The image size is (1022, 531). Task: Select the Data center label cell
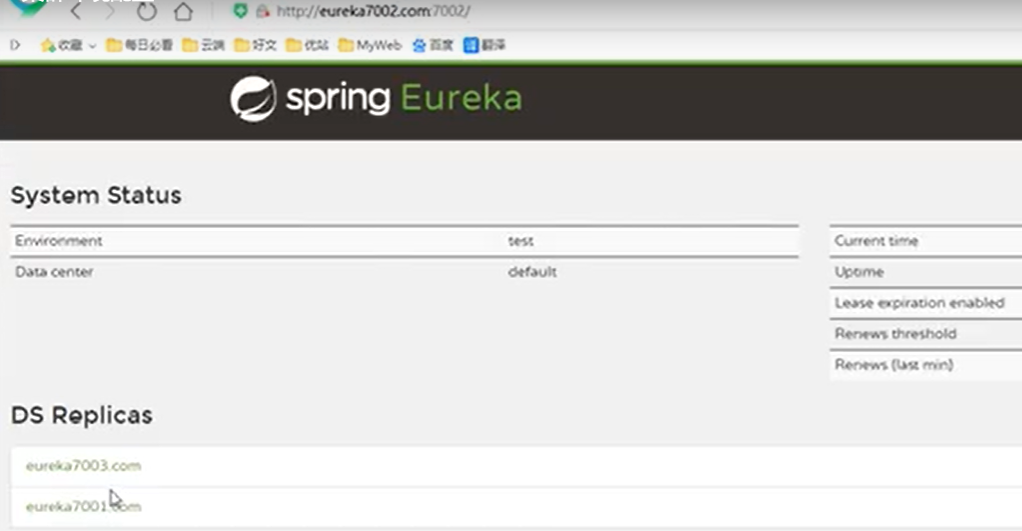click(54, 272)
